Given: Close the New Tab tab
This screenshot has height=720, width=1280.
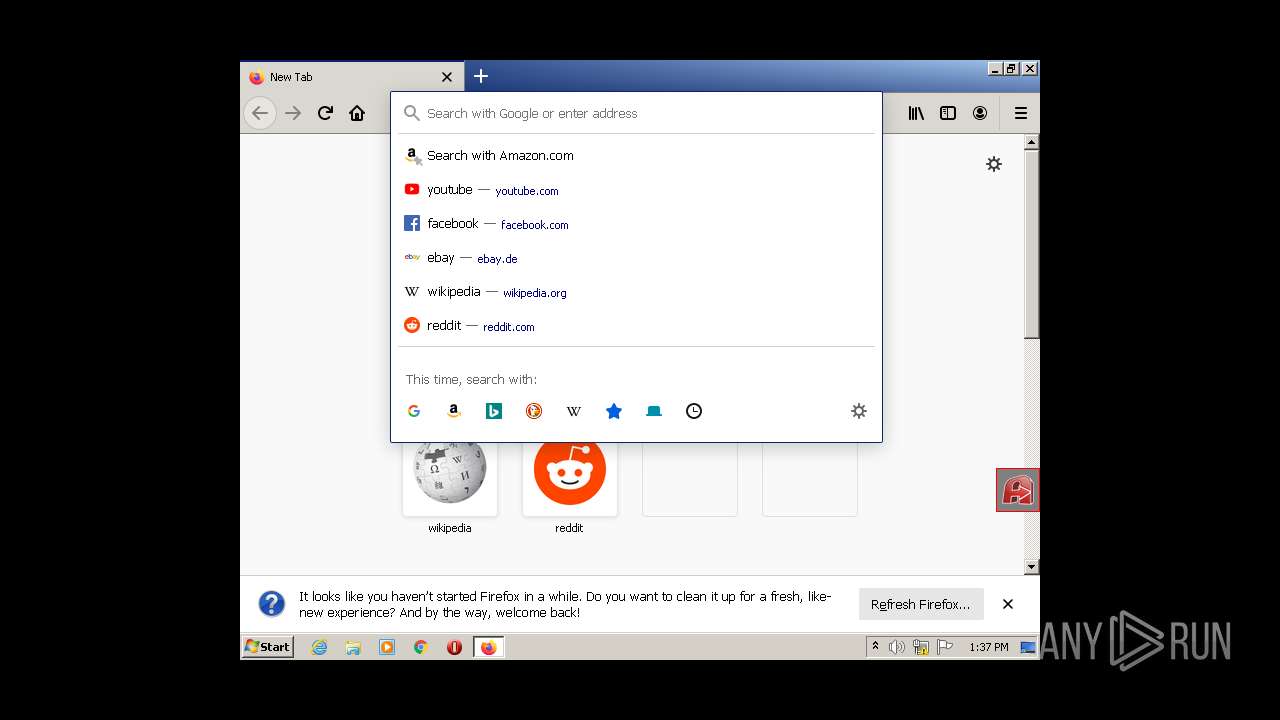Looking at the screenshot, I should (x=447, y=77).
